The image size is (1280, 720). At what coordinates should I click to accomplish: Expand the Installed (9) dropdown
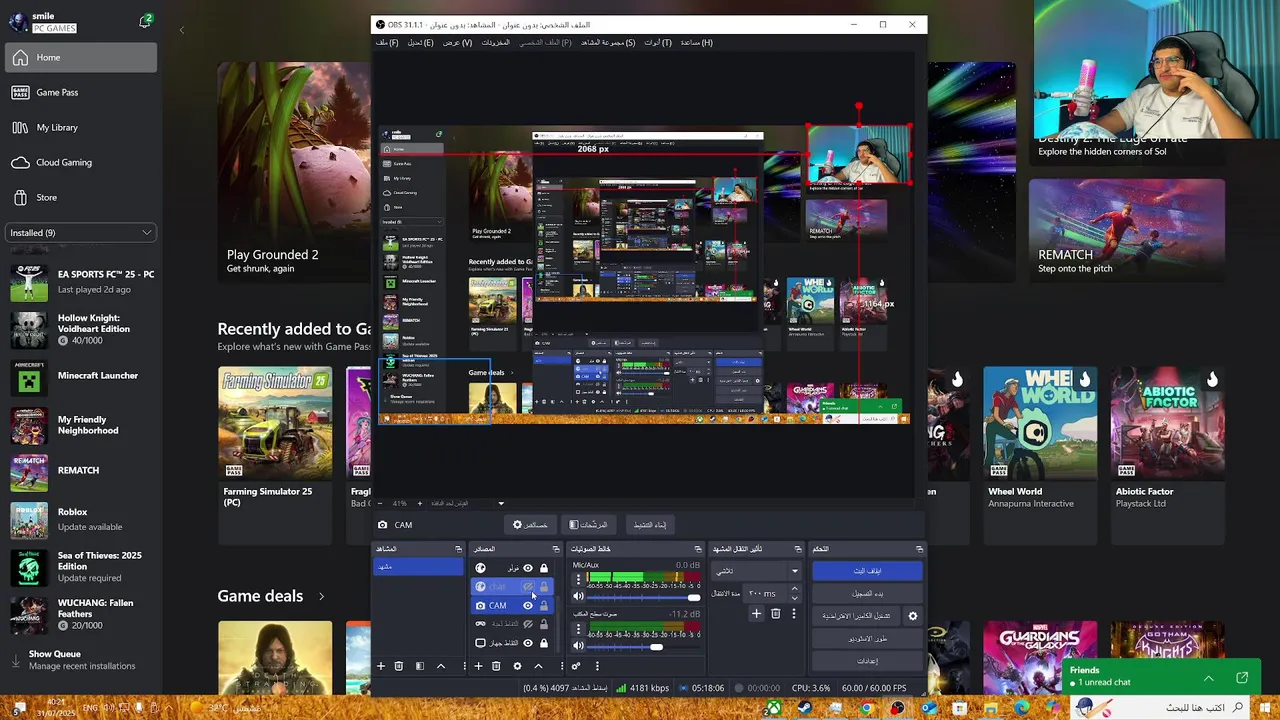80,233
